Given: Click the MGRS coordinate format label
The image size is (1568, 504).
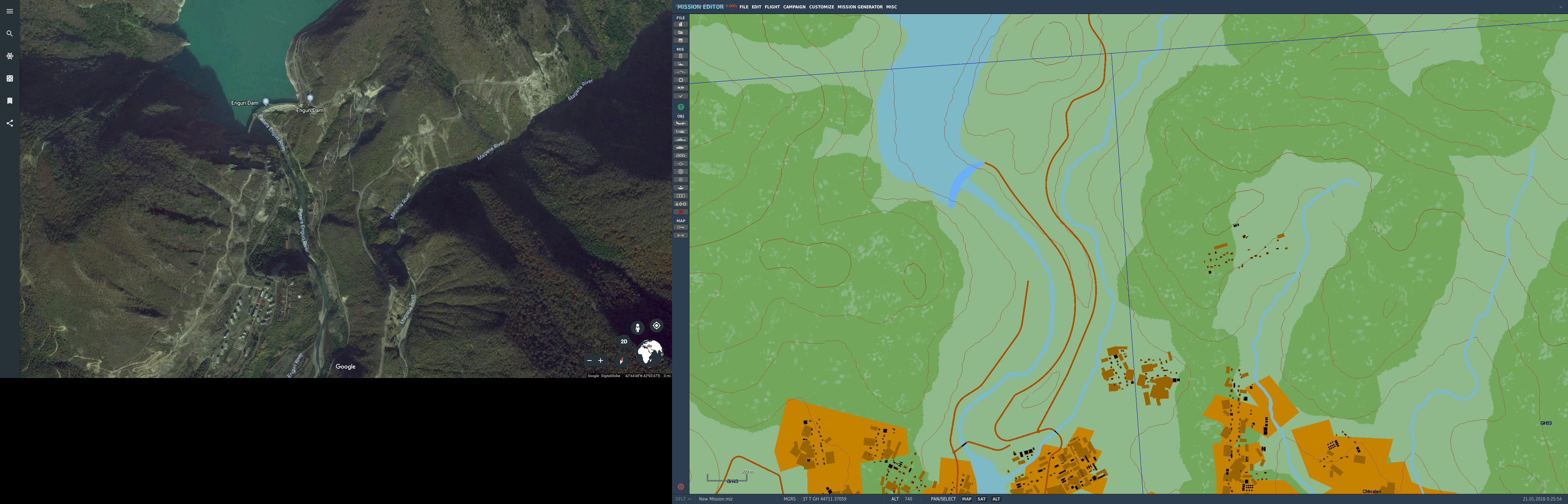Looking at the screenshot, I should pyautogui.click(x=790, y=499).
